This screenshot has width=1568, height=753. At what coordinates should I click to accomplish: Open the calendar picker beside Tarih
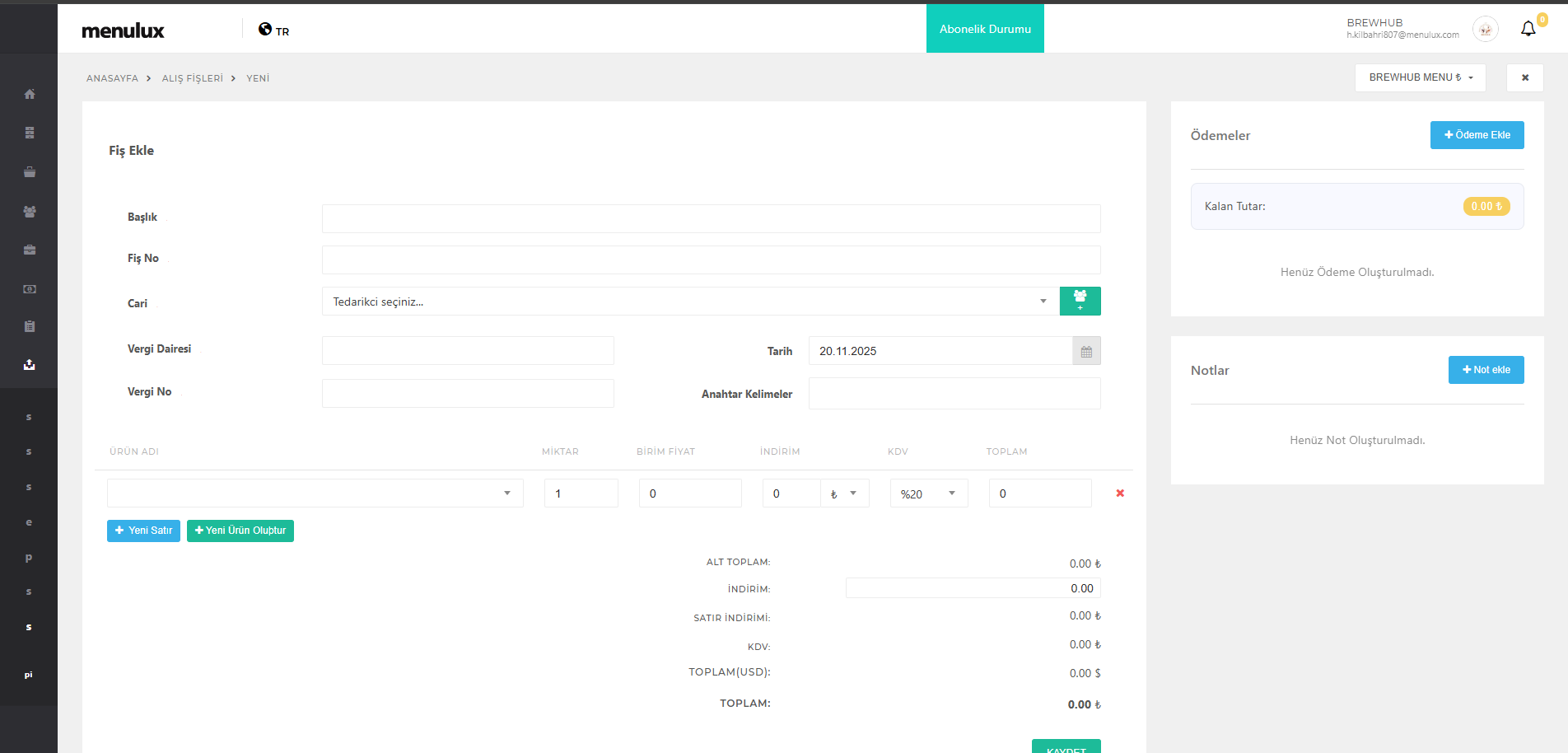point(1086,351)
